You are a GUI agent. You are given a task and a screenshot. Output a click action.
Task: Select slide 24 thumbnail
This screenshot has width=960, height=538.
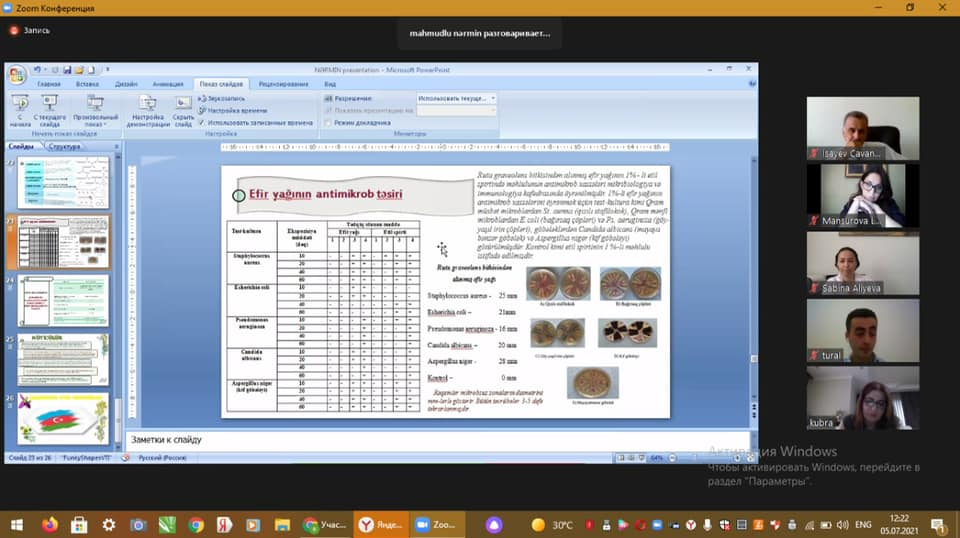63,301
